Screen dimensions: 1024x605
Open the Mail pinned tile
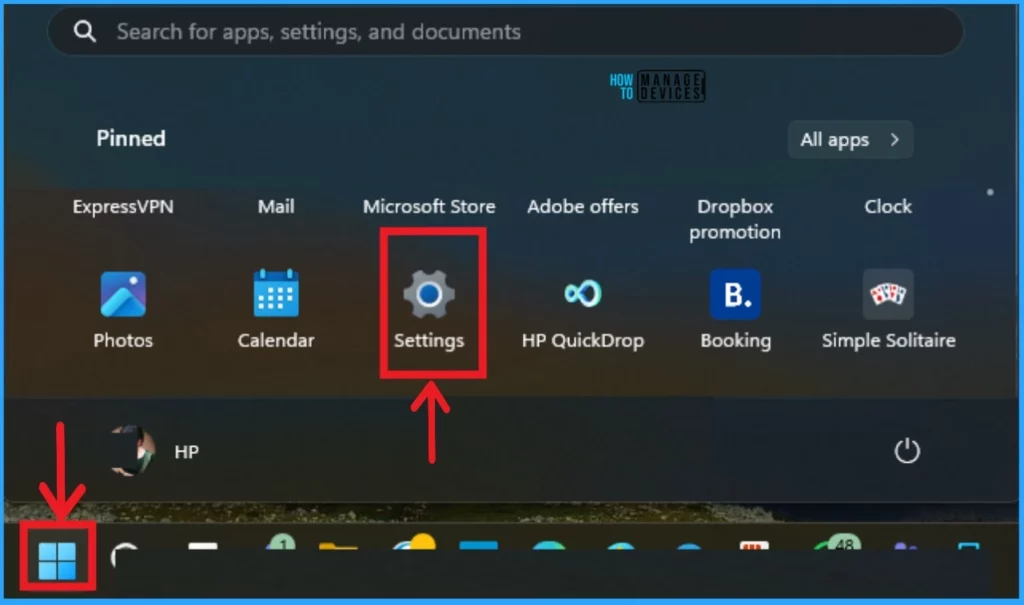click(276, 206)
